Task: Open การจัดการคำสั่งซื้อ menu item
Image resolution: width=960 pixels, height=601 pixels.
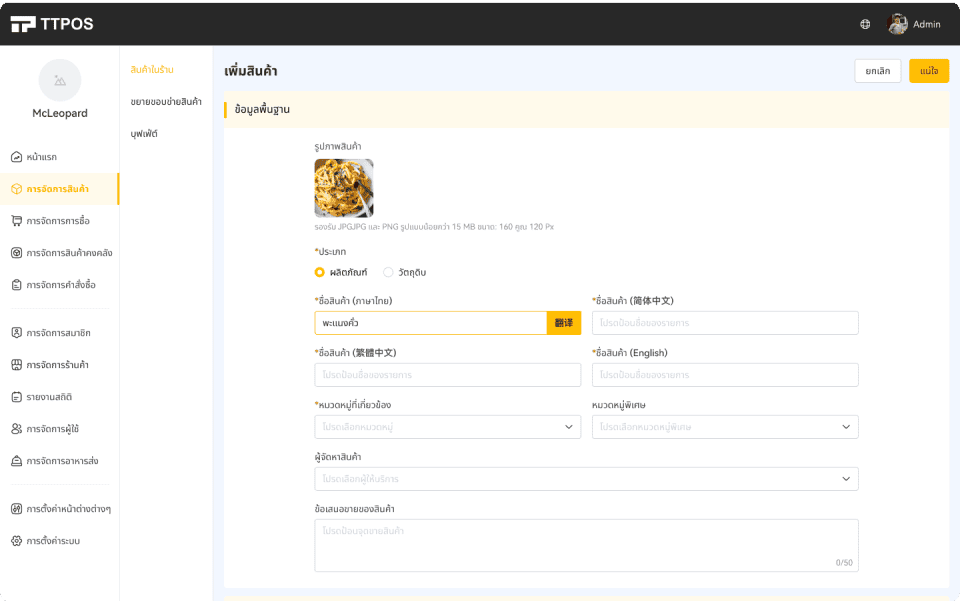Action: click(x=59, y=285)
